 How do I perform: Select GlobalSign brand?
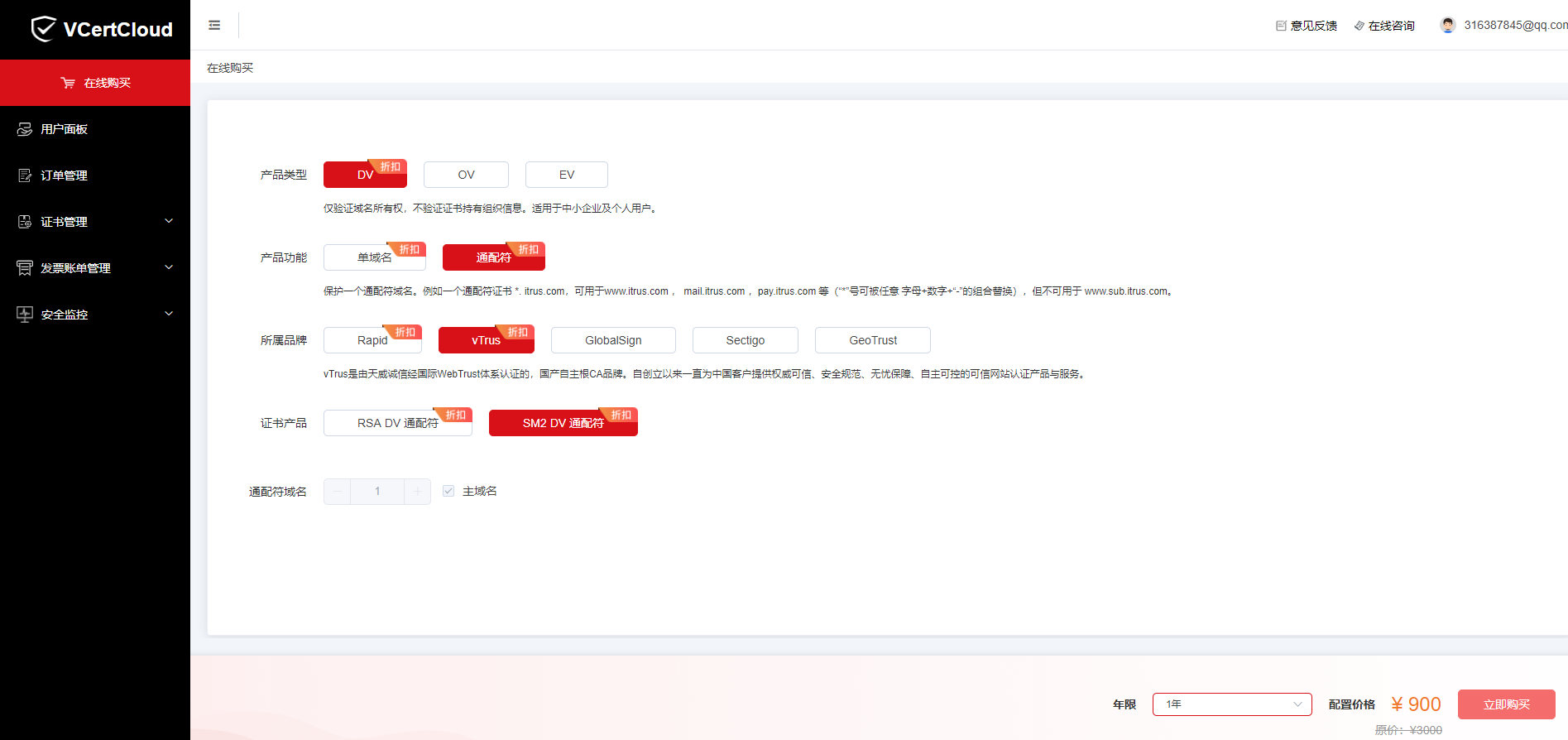[x=613, y=340]
